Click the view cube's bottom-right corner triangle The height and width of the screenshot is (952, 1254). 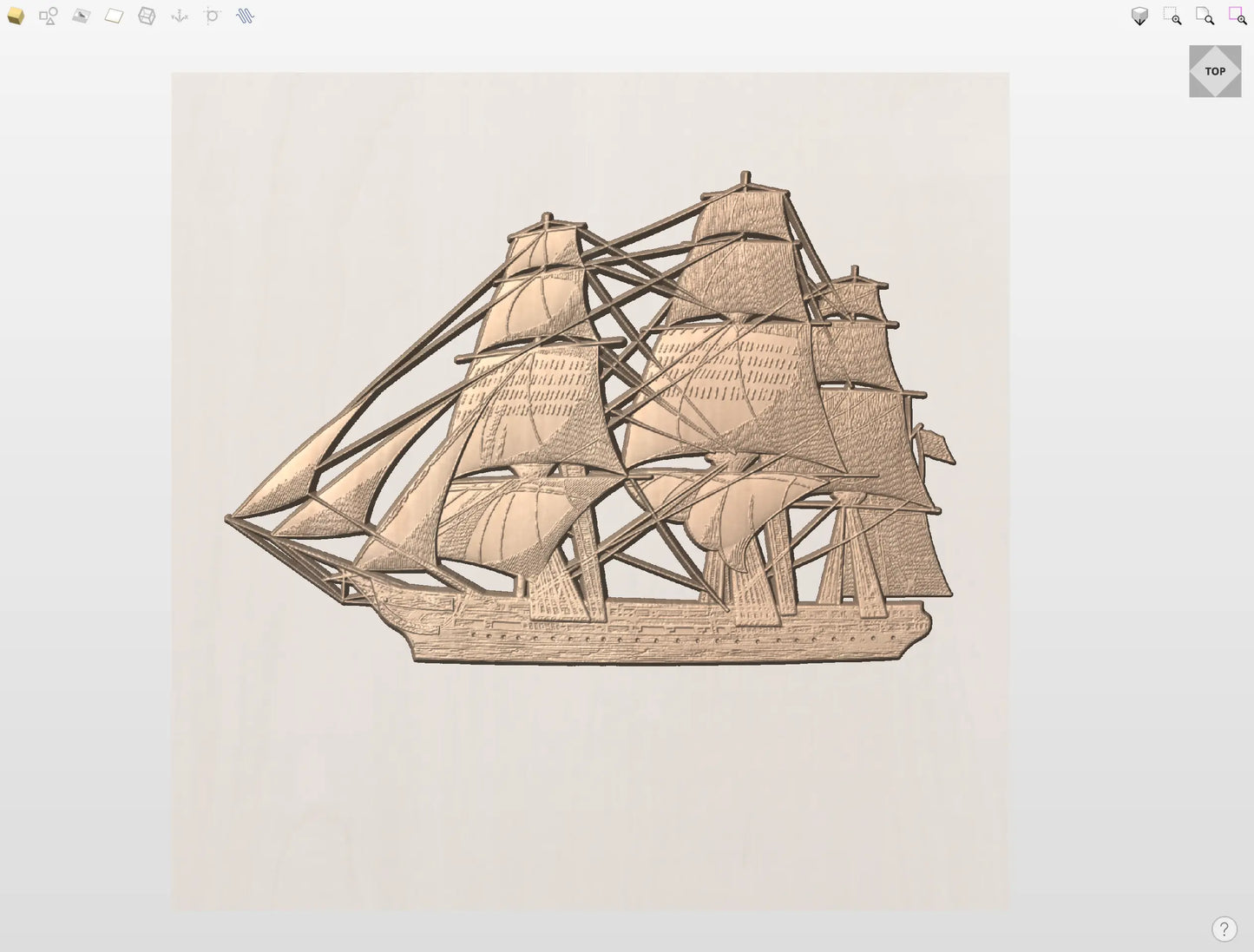click(1235, 90)
